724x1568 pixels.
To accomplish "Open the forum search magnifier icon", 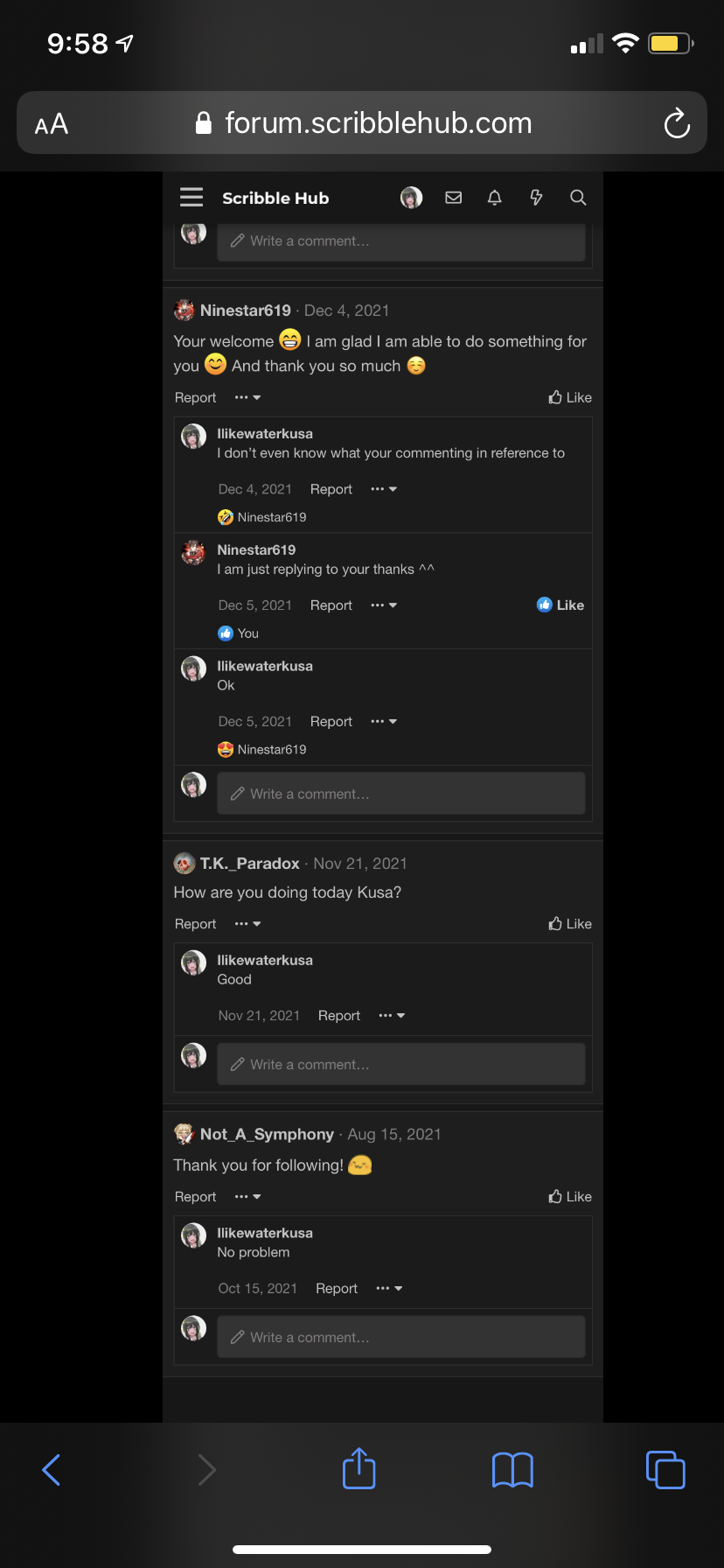I will pyautogui.click(x=578, y=198).
